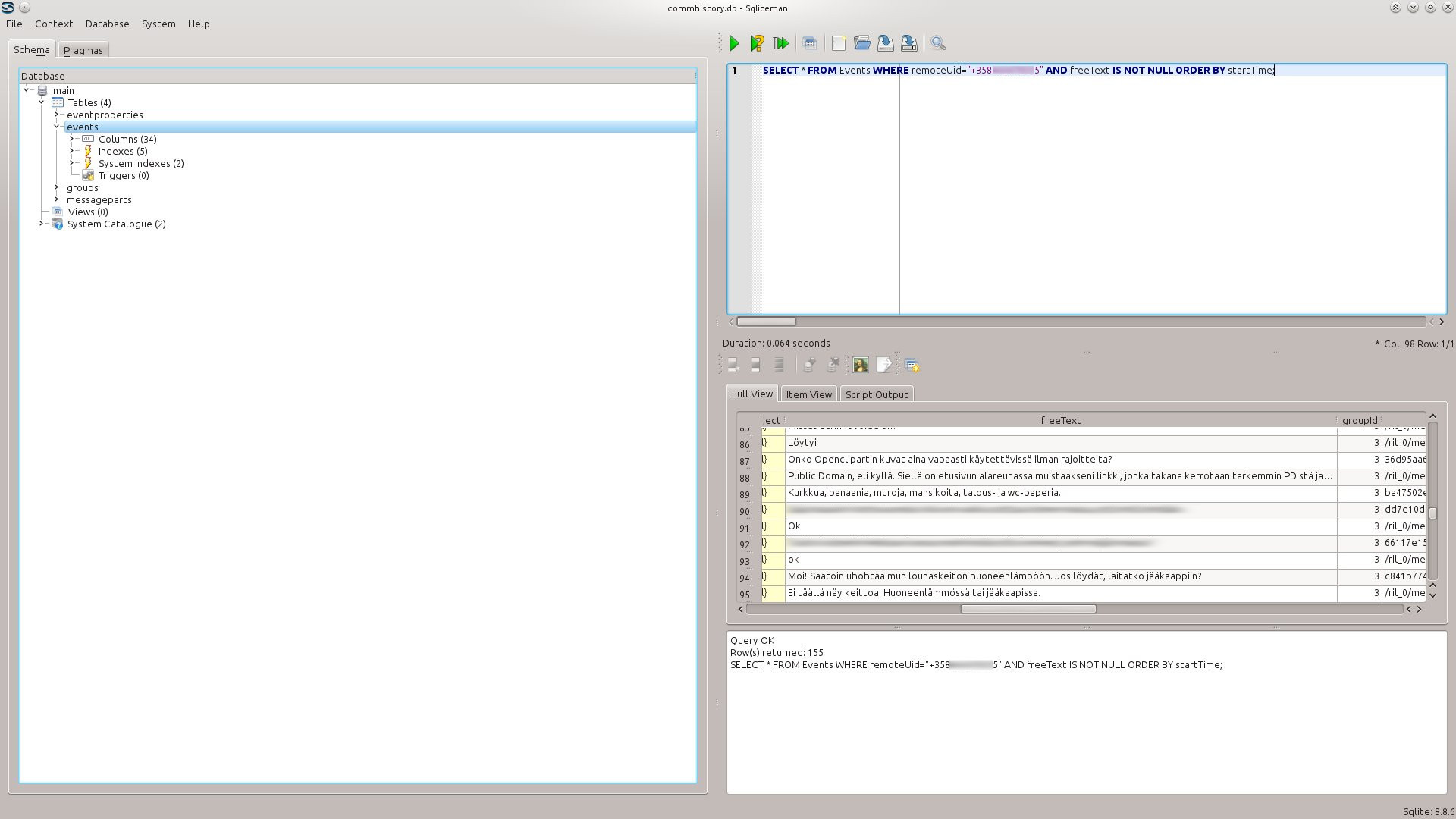Click the Database header of schema tree
Image resolution: width=1456 pixels, height=819 pixels.
[x=357, y=76]
